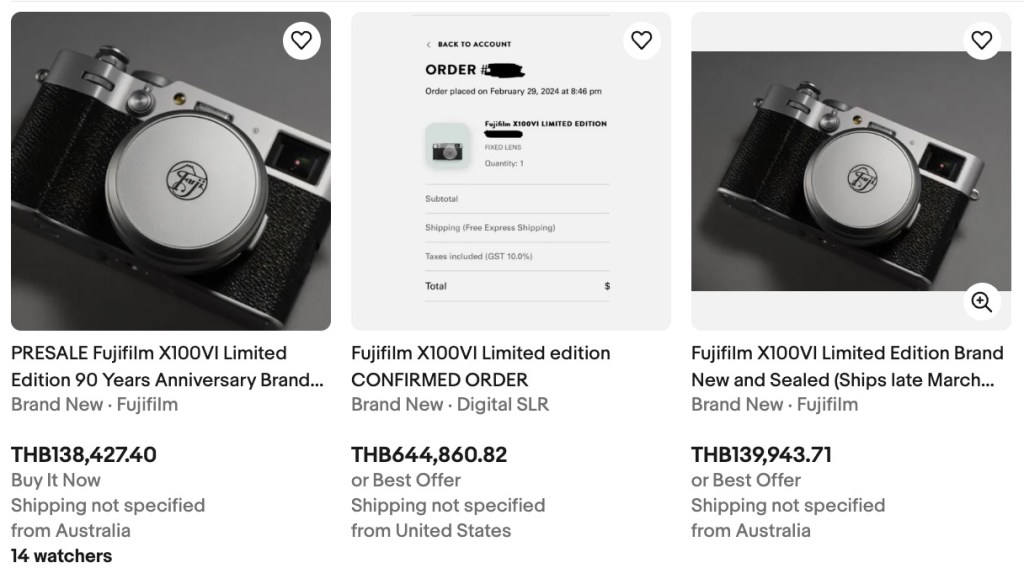
Task: Toggle watchlist heart on CONFIRMED ORDER listing
Action: point(641,40)
